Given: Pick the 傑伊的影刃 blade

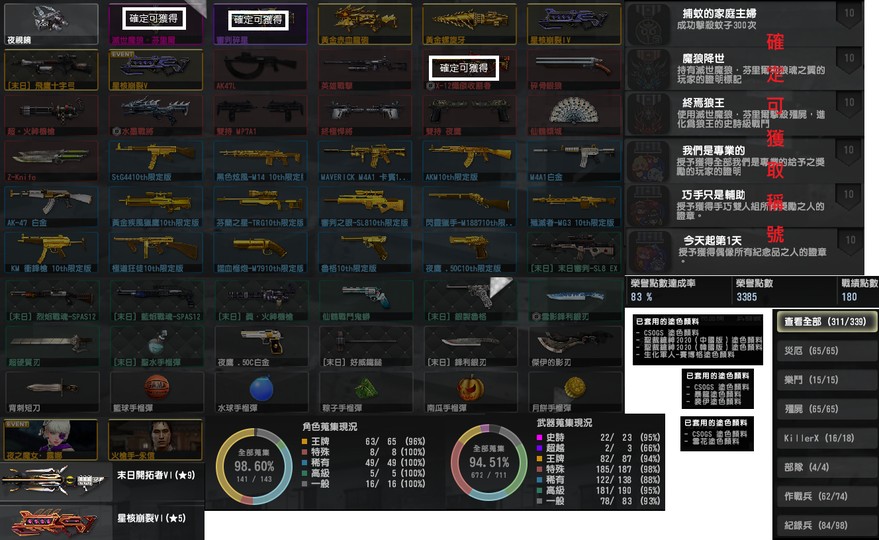Looking at the screenshot, I should [x=574, y=347].
